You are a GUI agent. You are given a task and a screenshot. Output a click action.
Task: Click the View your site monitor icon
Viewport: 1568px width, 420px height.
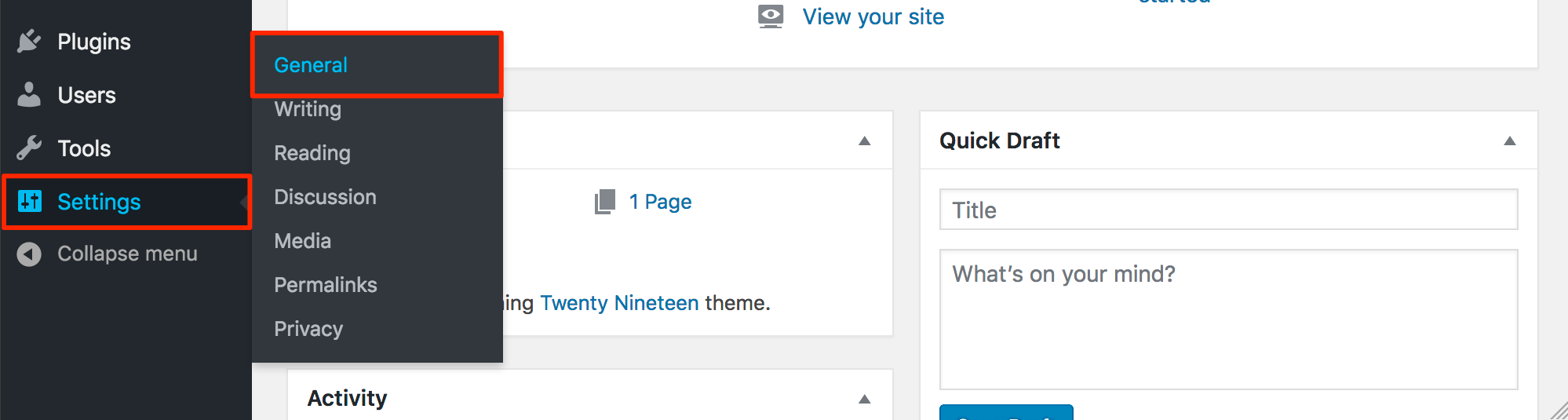(771, 16)
